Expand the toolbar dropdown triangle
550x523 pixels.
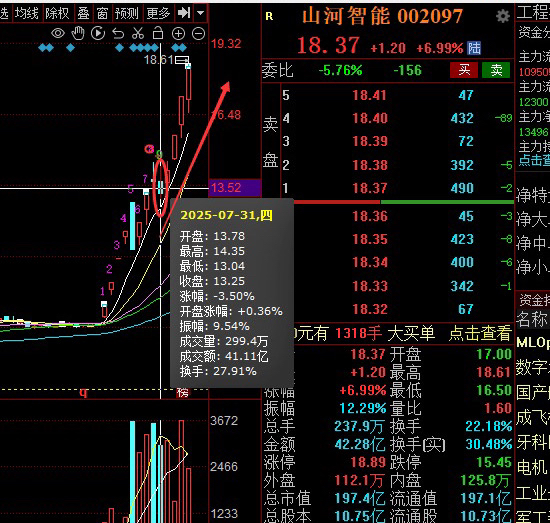coord(200,13)
